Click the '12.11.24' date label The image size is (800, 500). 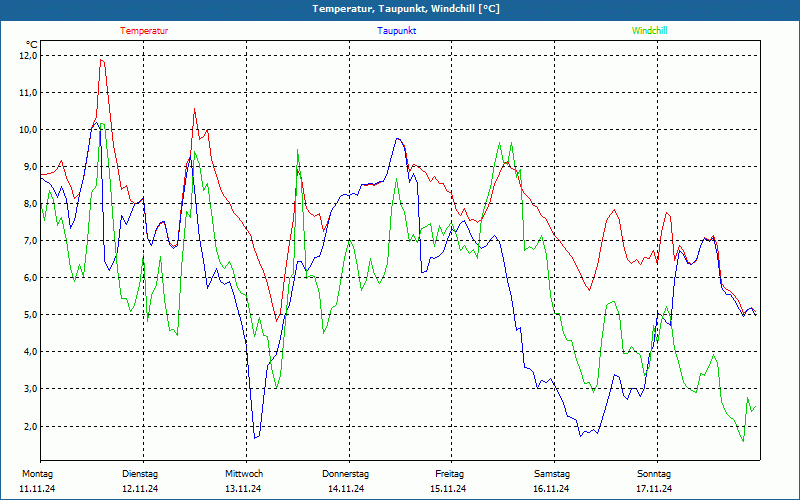pyautogui.click(x=140, y=489)
